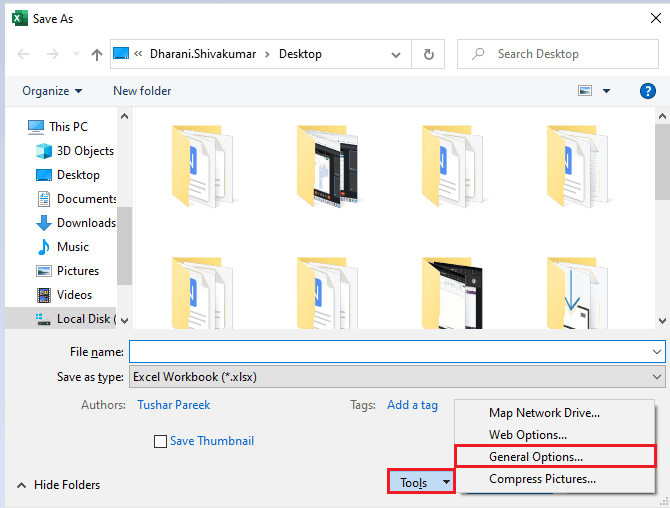Open the Tools dropdown button
This screenshot has height=508, width=670.
point(421,482)
